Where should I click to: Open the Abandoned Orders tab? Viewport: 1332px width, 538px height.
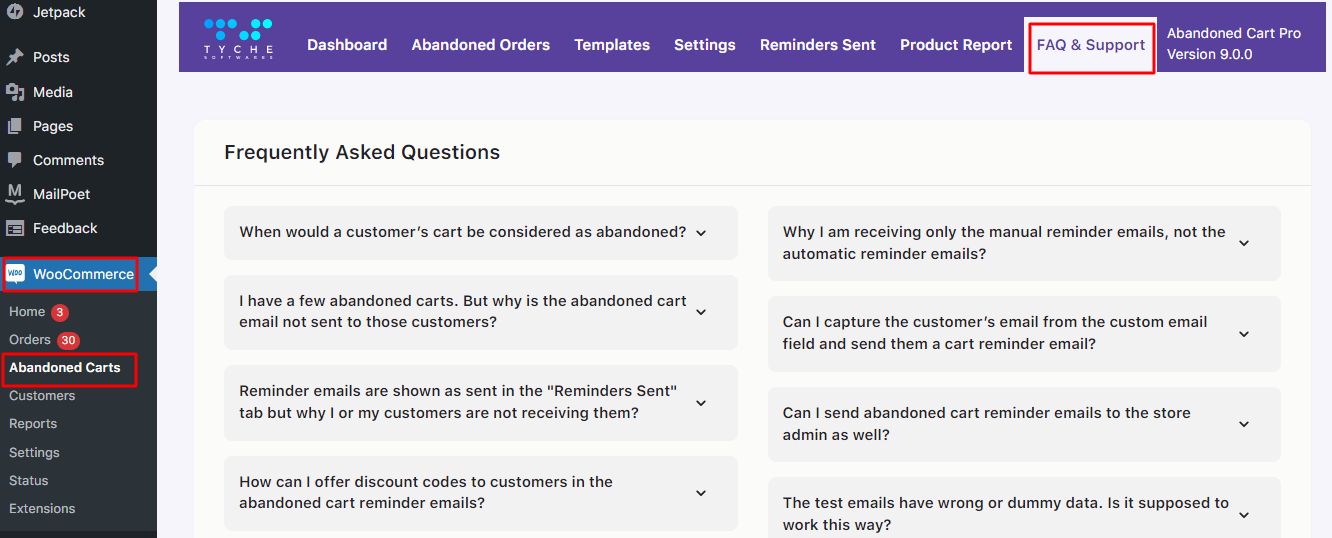[x=481, y=44]
